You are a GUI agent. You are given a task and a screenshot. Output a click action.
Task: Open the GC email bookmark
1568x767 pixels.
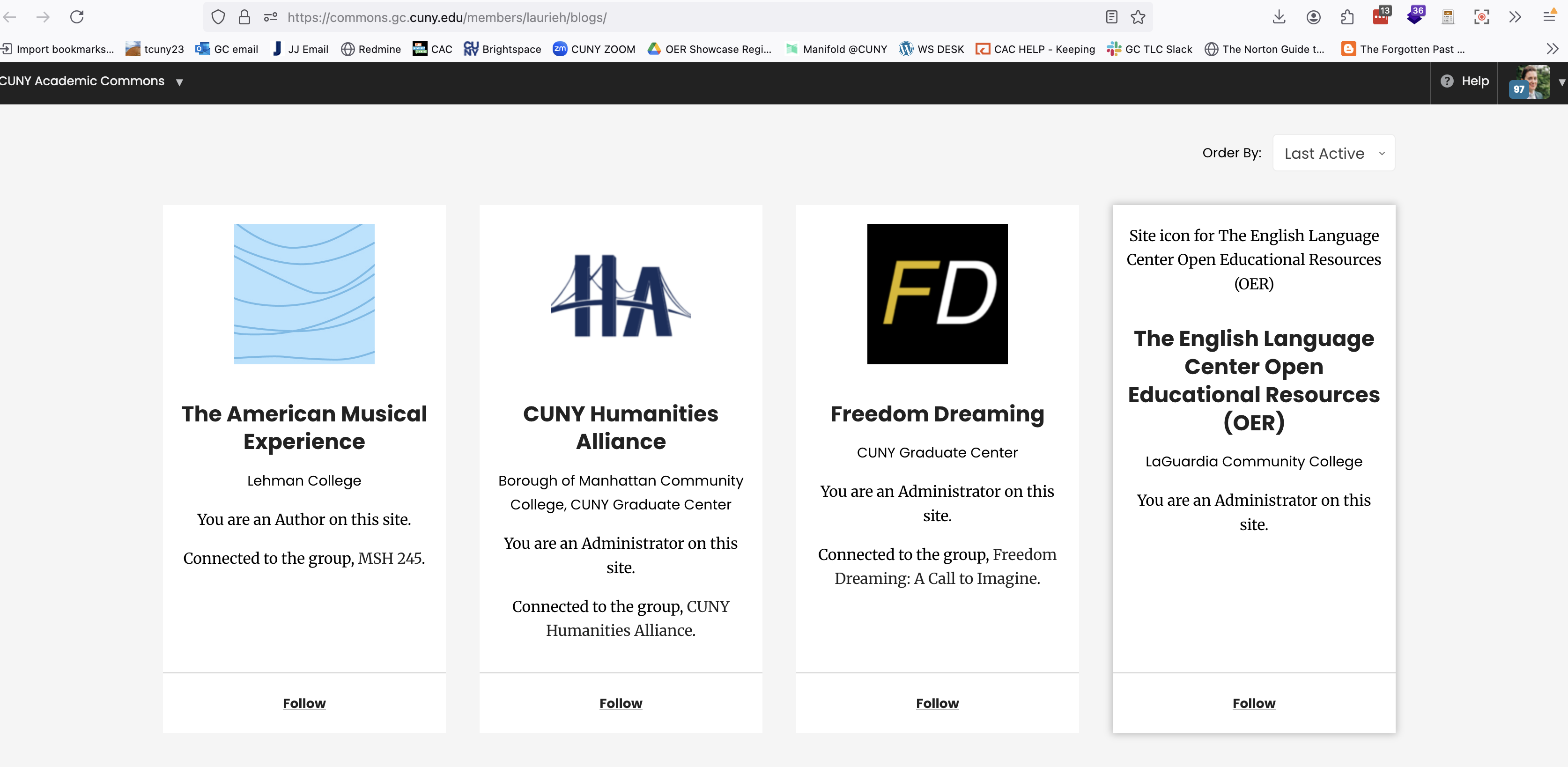click(226, 49)
